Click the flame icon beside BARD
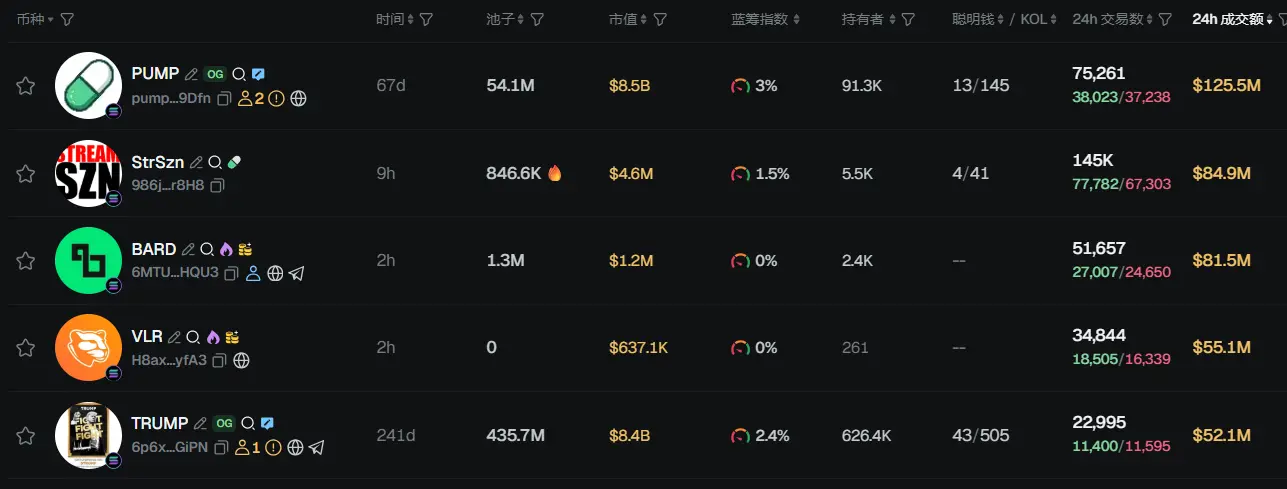This screenshot has height=489, width=1287. click(226, 249)
